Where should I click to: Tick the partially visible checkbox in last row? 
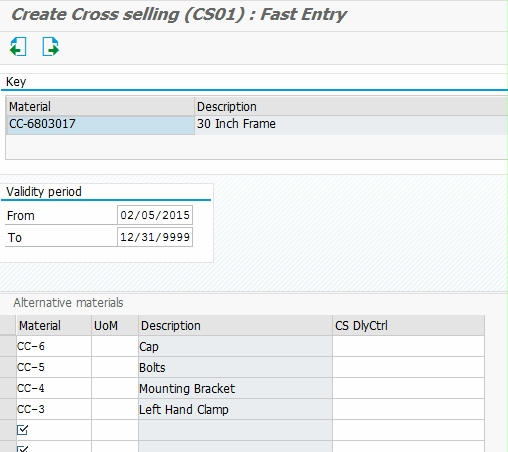point(22,449)
